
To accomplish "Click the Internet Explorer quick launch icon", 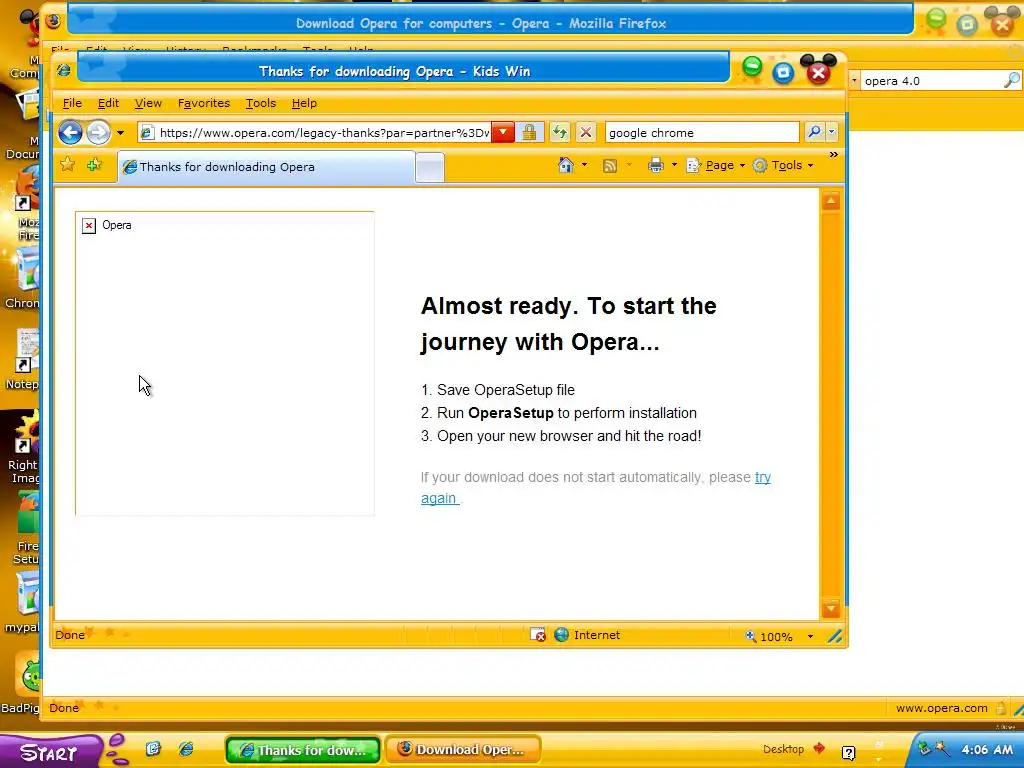I will (x=186, y=748).
